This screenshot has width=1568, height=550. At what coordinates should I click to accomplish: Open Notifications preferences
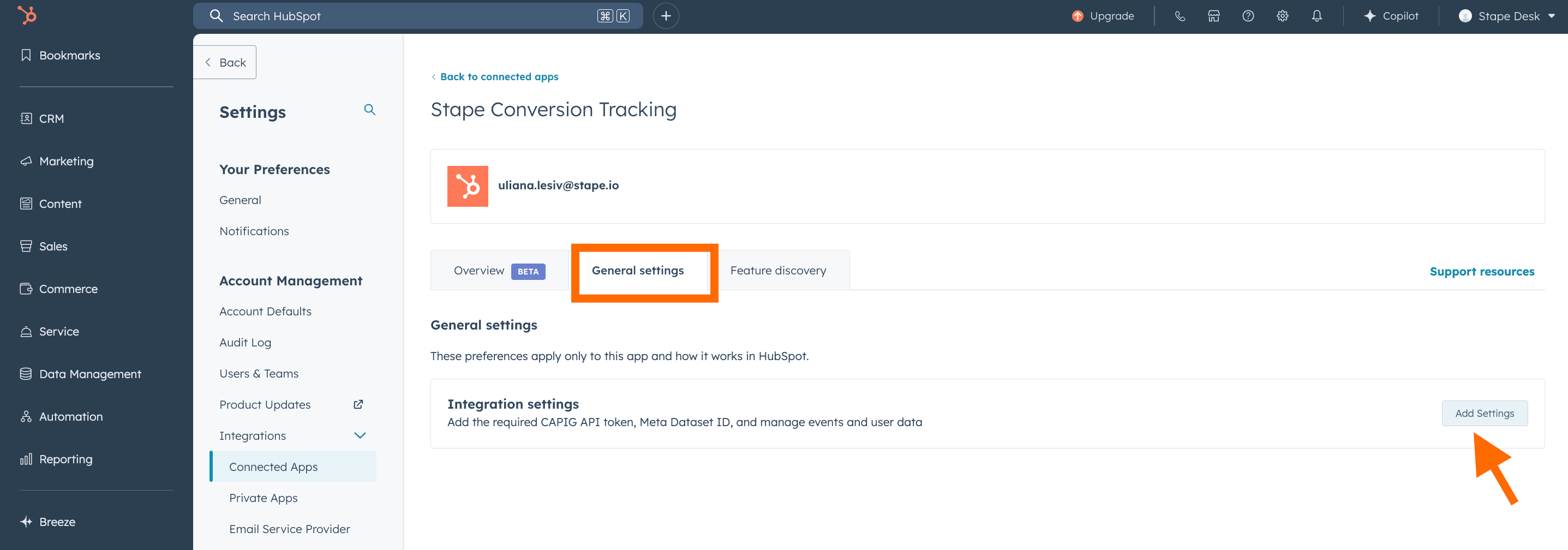coord(254,231)
